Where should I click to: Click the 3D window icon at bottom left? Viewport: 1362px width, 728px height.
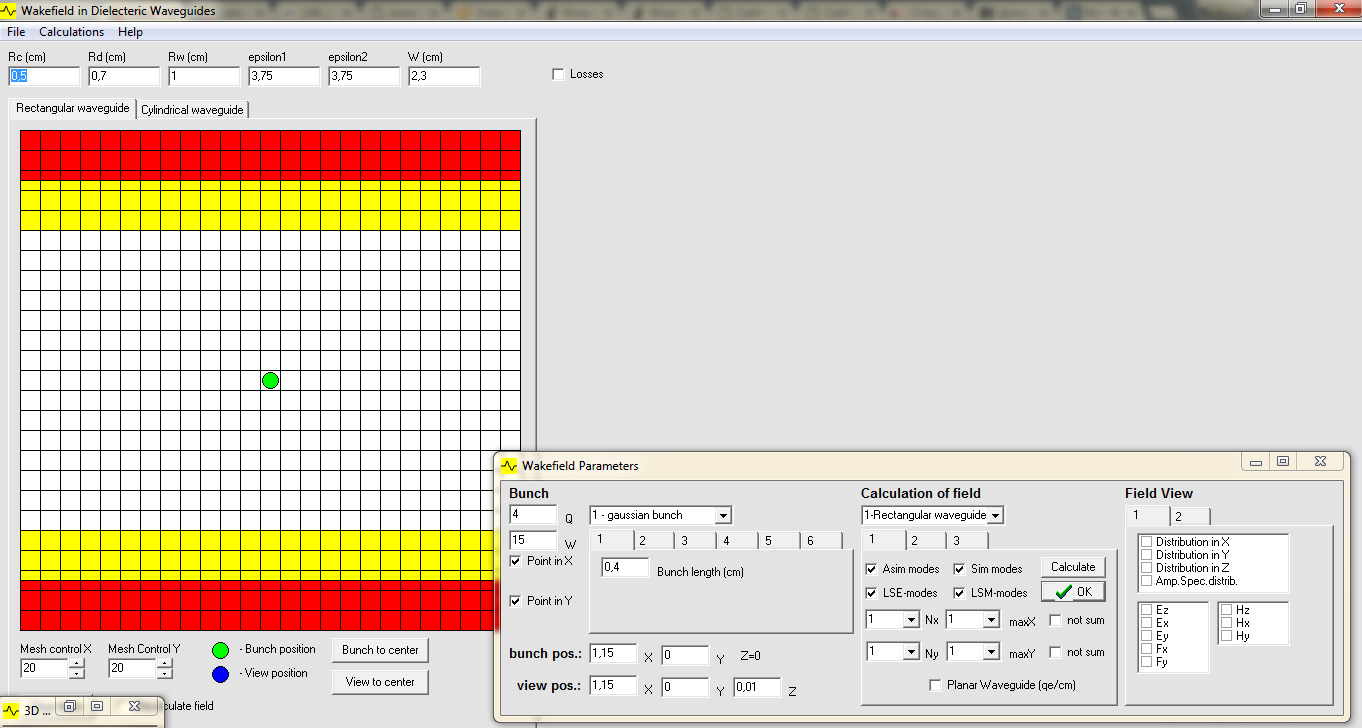click(x=12, y=710)
